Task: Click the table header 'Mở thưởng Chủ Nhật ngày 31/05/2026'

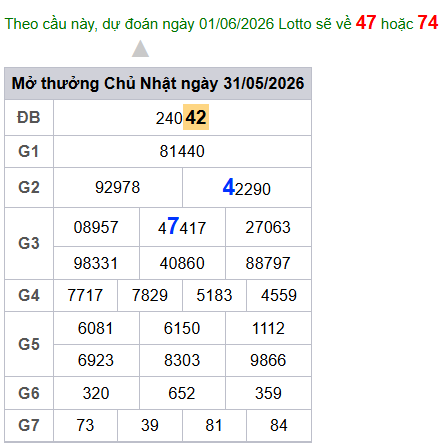Action: click(x=158, y=83)
